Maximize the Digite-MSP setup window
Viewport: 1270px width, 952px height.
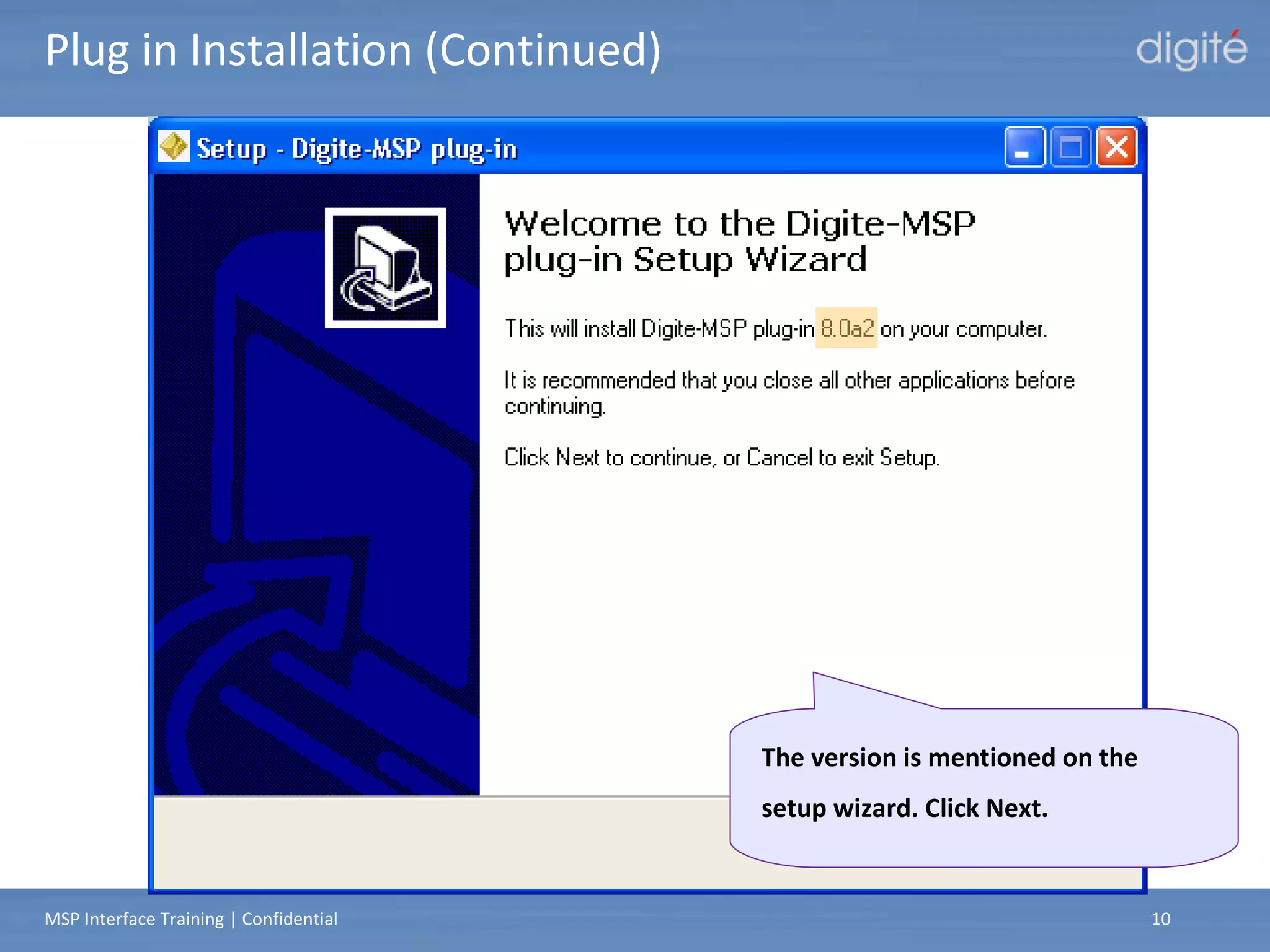(1071, 148)
